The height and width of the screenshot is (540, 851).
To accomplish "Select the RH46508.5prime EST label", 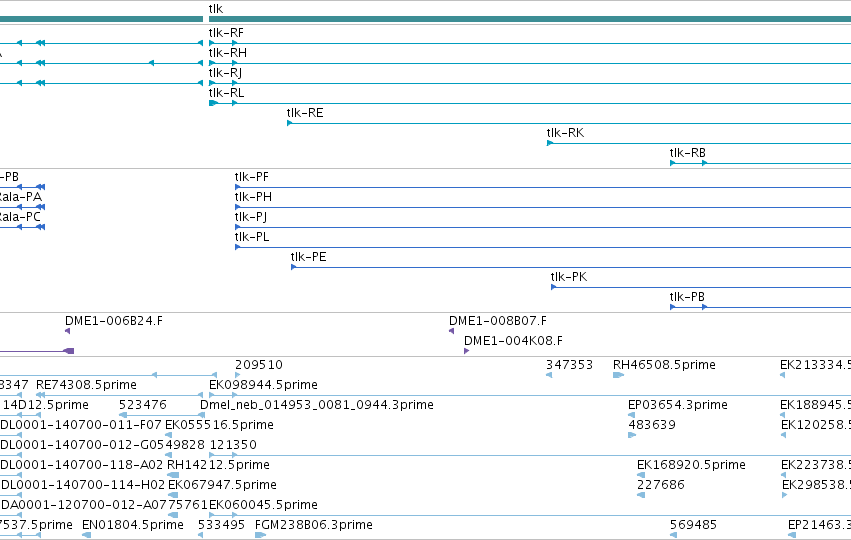I will pyautogui.click(x=664, y=365).
